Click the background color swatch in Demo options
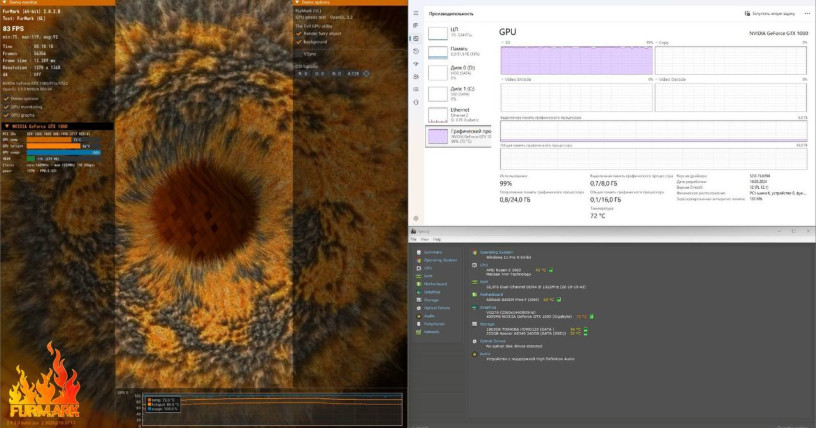Image resolution: width=816 pixels, height=428 pixels. pos(365,73)
